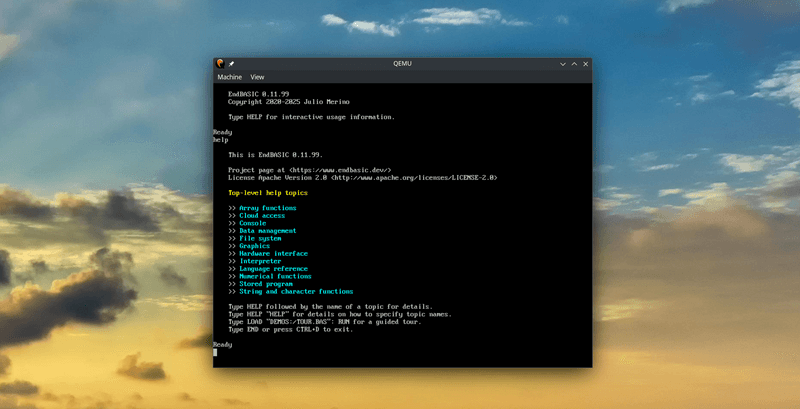Minimize the QEMU window
The height and width of the screenshot is (409, 800).
pyautogui.click(x=563, y=64)
